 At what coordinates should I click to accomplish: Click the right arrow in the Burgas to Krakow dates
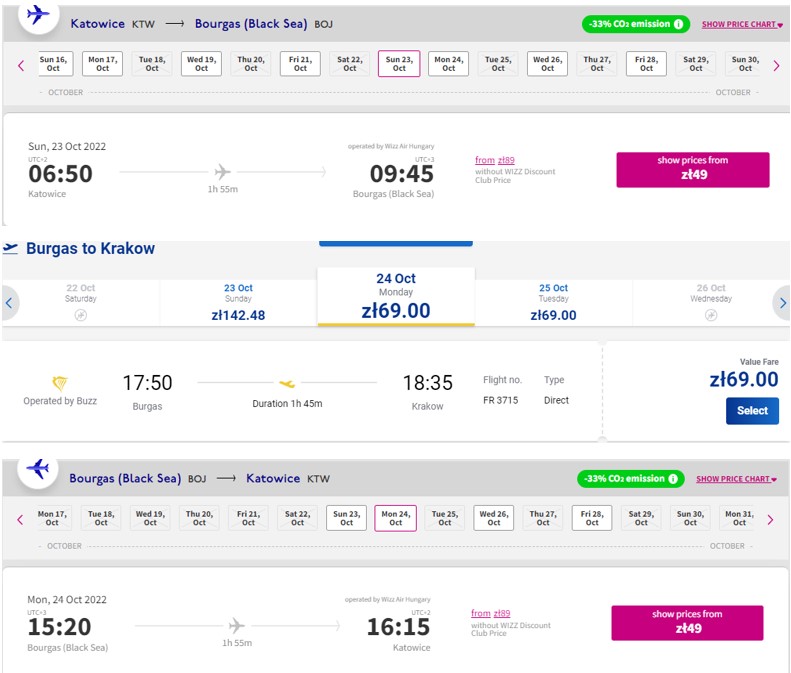pos(782,303)
